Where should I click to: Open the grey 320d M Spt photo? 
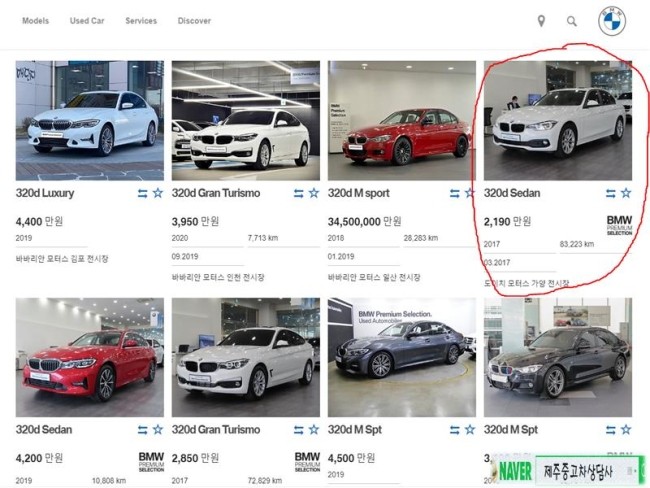pyautogui.click(x=402, y=357)
